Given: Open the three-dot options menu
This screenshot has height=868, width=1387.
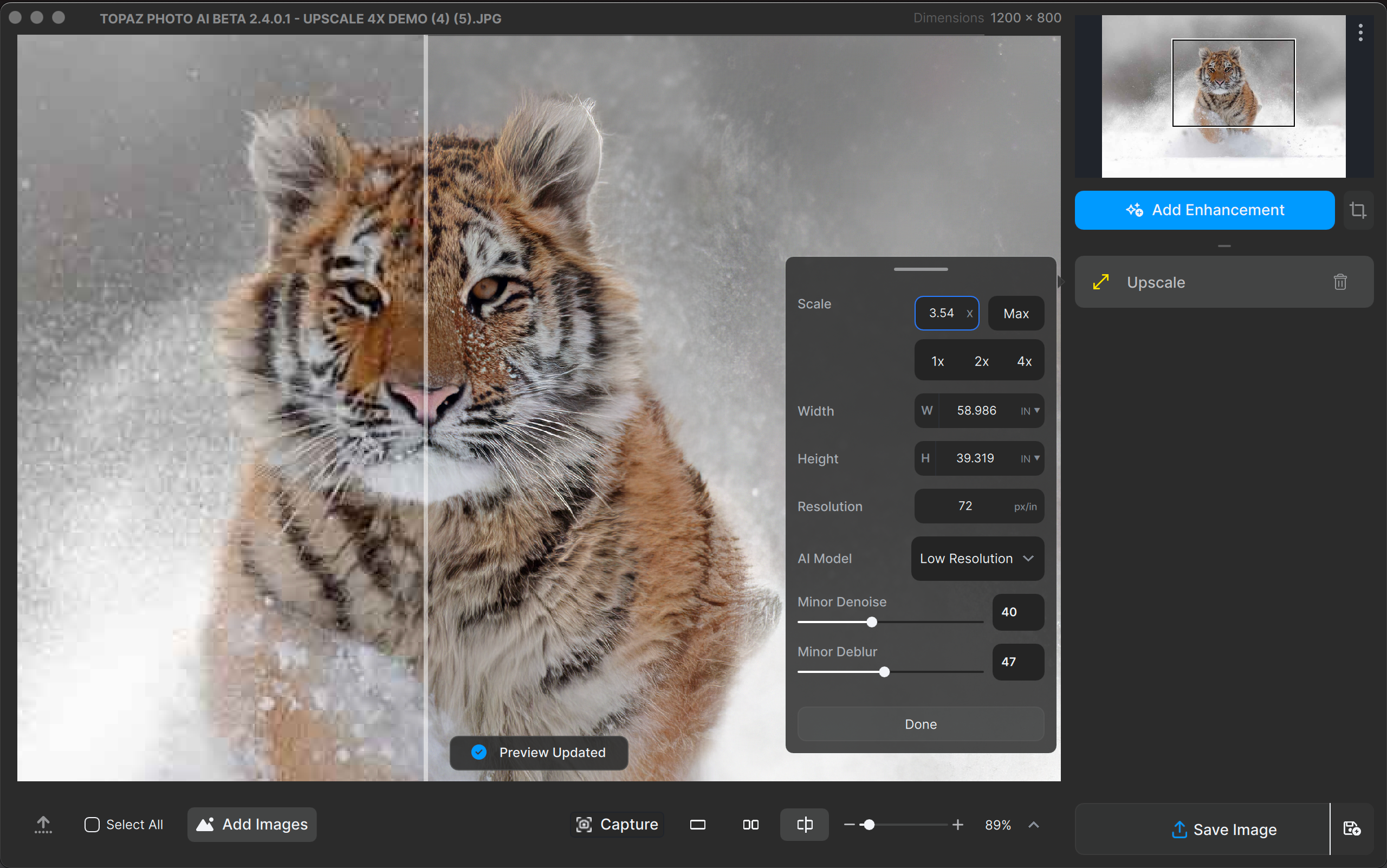Looking at the screenshot, I should tap(1360, 33).
